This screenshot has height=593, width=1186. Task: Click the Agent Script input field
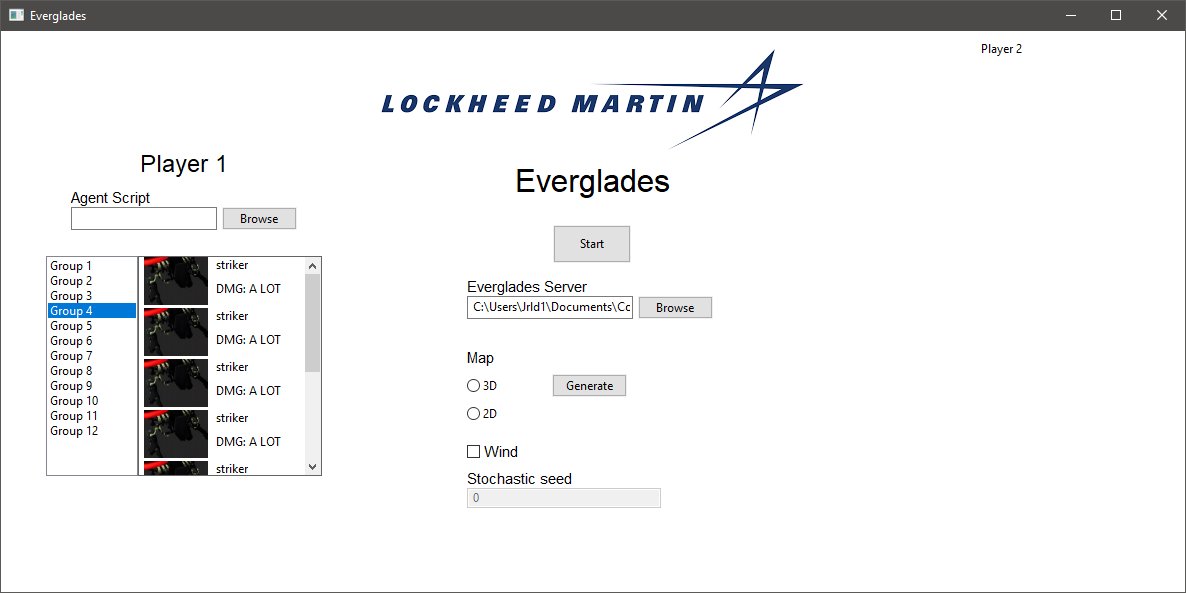click(x=144, y=219)
